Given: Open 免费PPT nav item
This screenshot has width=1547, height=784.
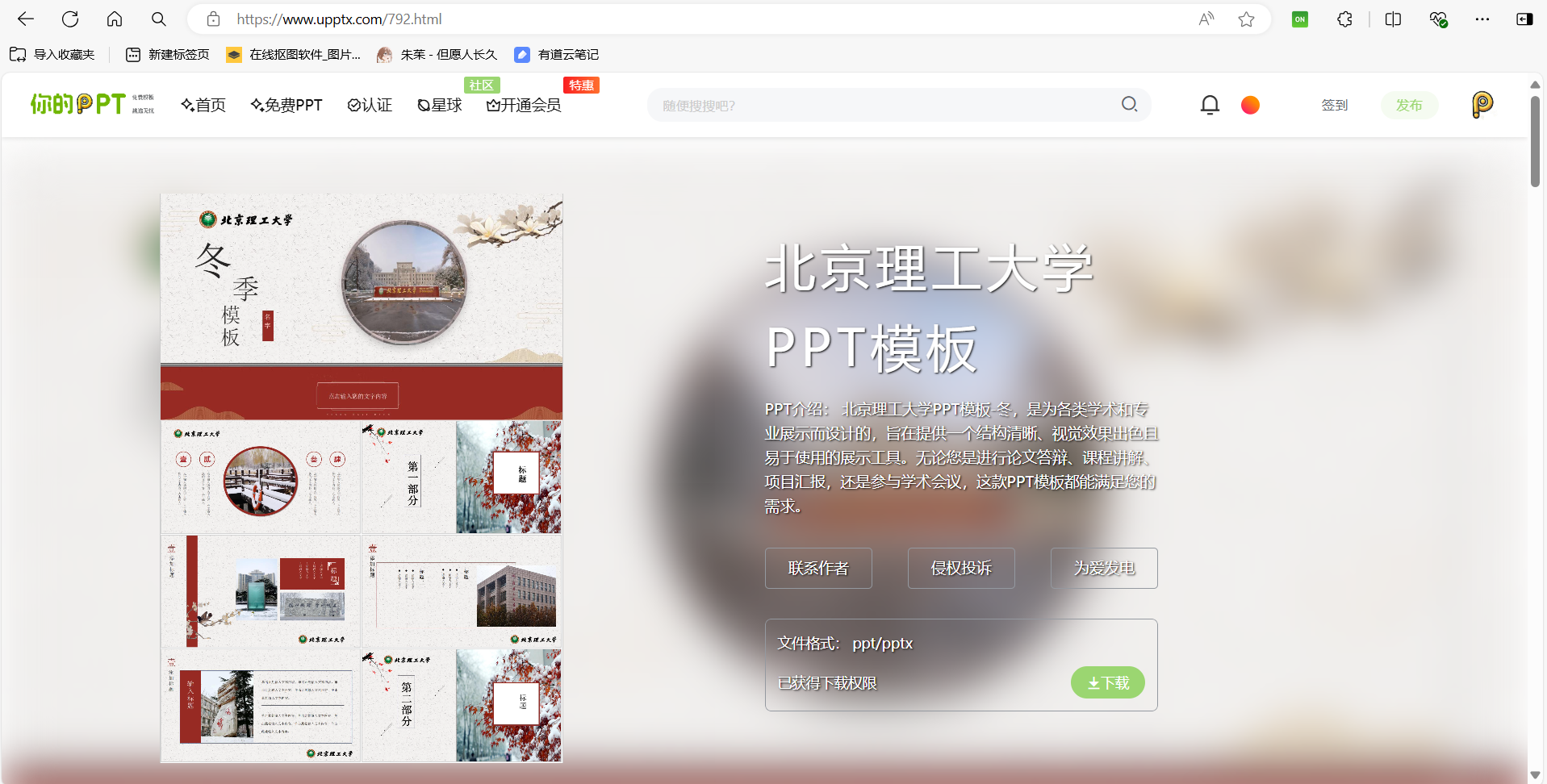Looking at the screenshot, I should [286, 105].
